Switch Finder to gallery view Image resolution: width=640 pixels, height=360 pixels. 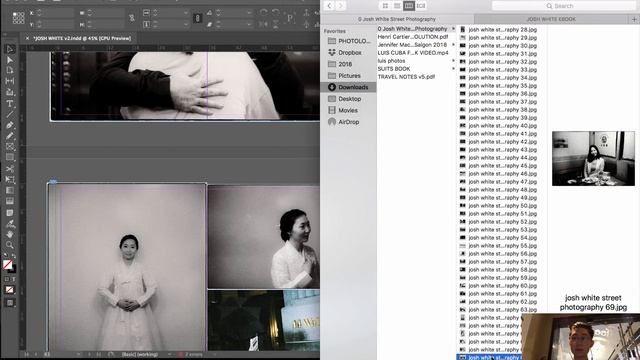(x=421, y=6)
